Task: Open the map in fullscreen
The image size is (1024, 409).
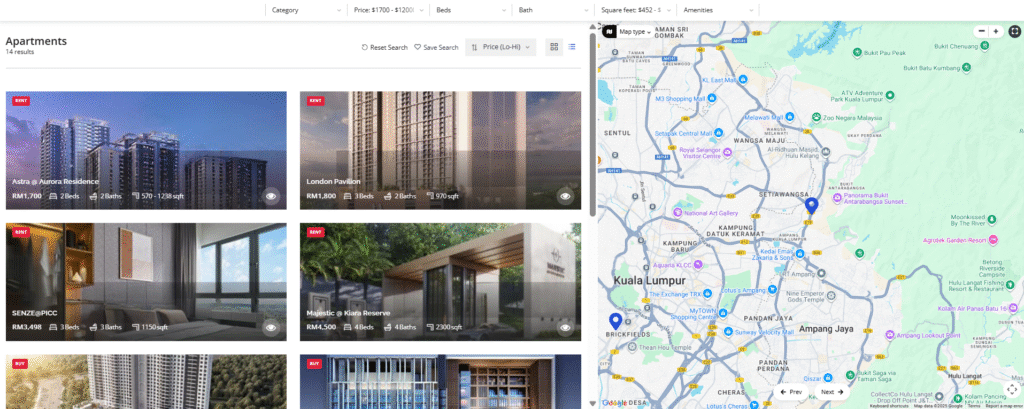Action: 1014,31
